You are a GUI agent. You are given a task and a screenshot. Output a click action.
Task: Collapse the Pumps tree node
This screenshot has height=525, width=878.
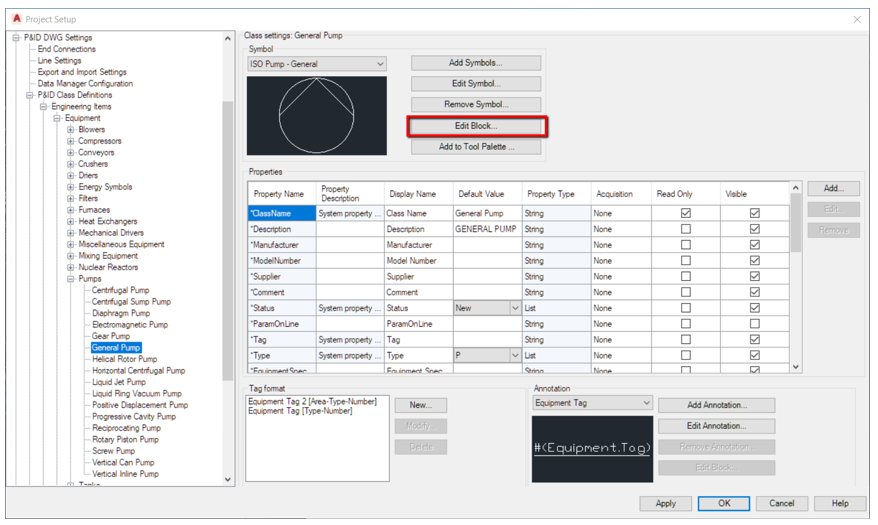coord(71,279)
